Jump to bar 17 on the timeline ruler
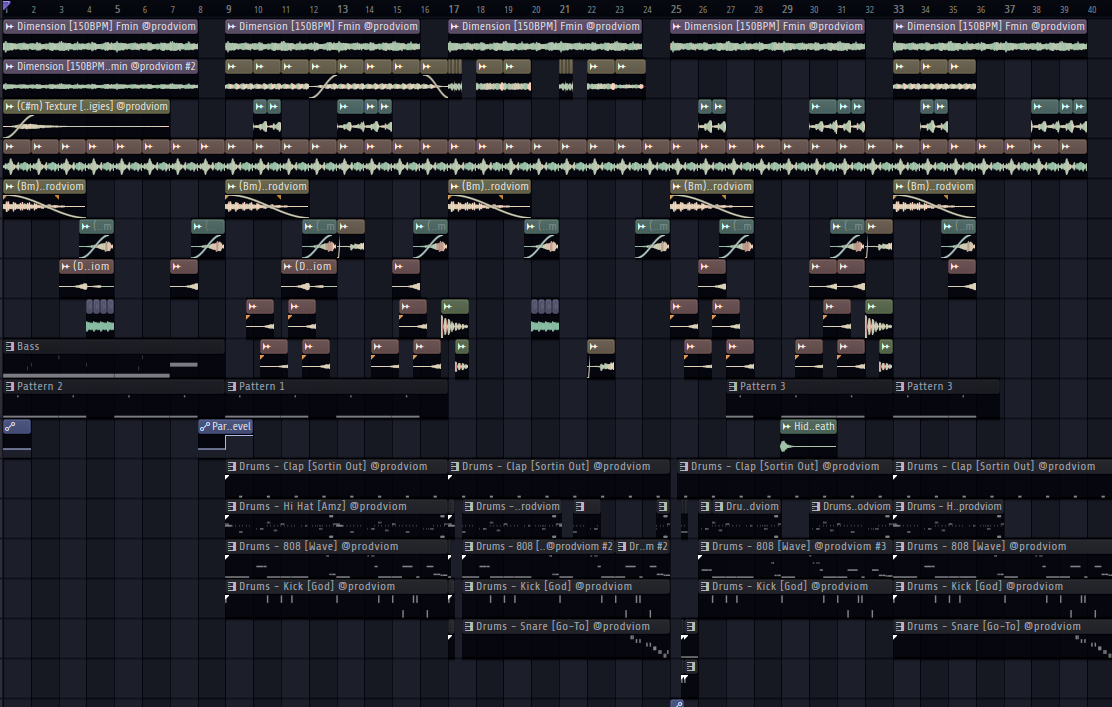The height and width of the screenshot is (707, 1112). [454, 9]
